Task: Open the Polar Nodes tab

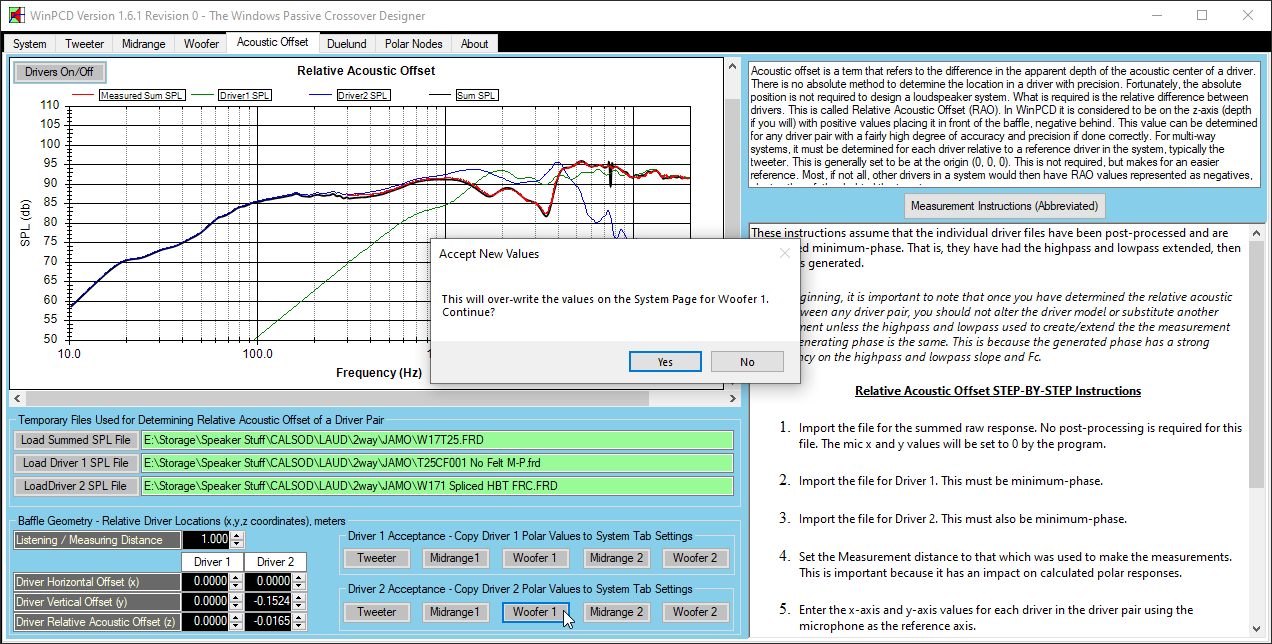Action: (x=413, y=44)
